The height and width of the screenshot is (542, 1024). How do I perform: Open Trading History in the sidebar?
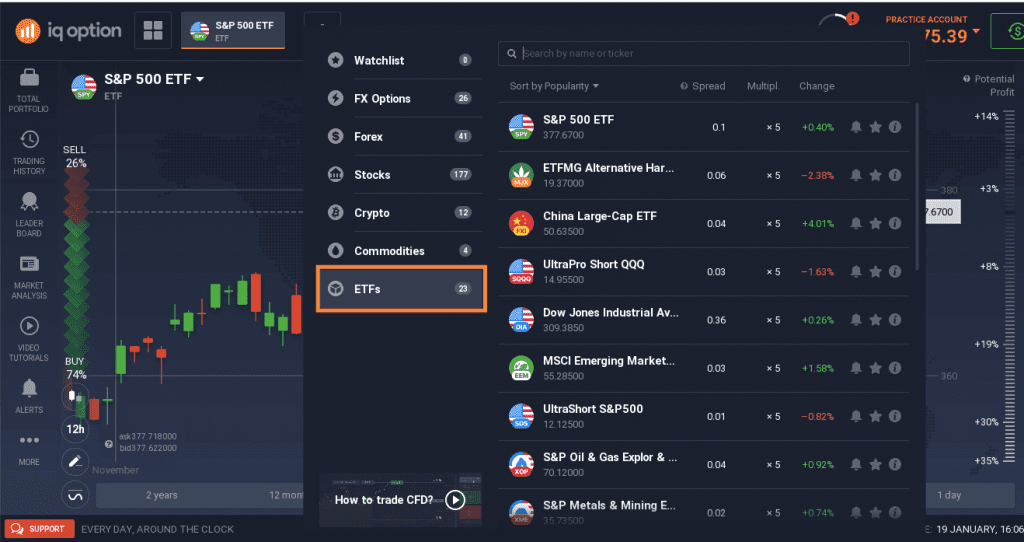[29, 152]
